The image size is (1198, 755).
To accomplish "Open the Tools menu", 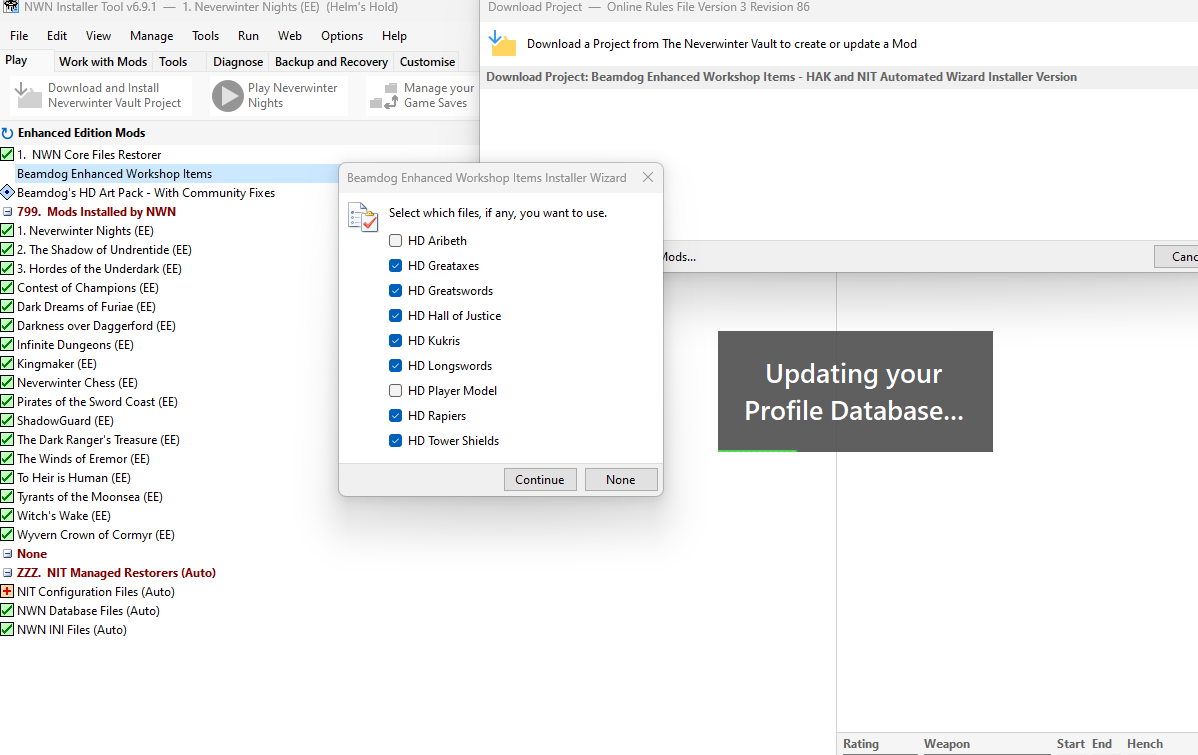I will (x=205, y=36).
